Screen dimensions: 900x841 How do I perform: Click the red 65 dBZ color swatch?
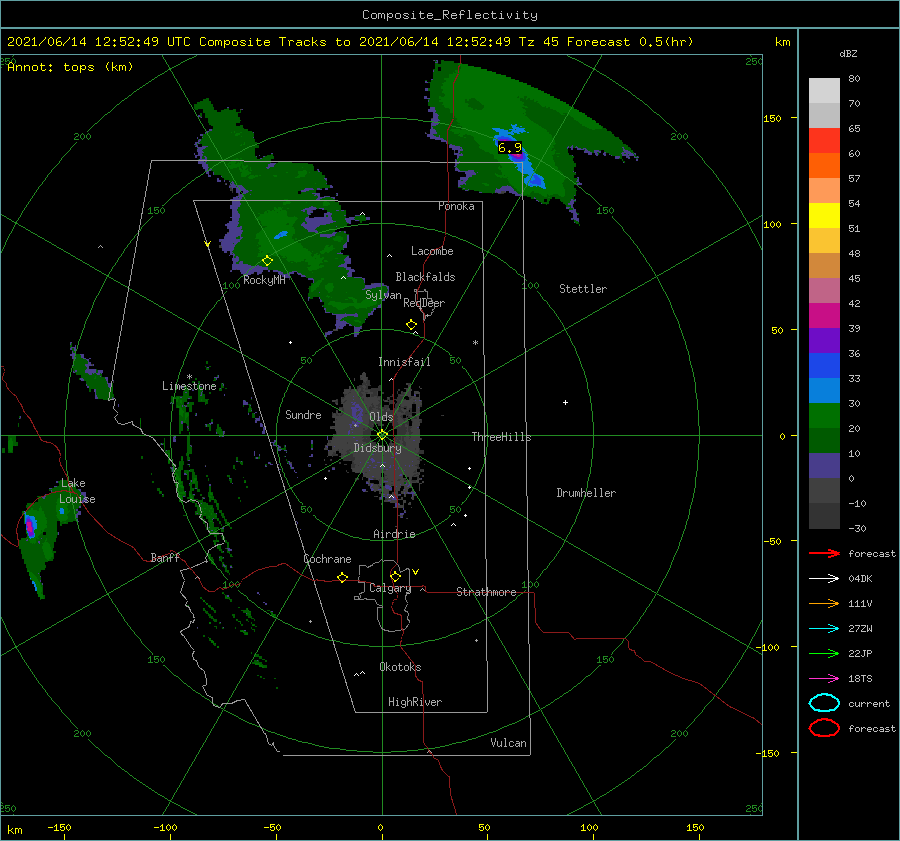(824, 140)
